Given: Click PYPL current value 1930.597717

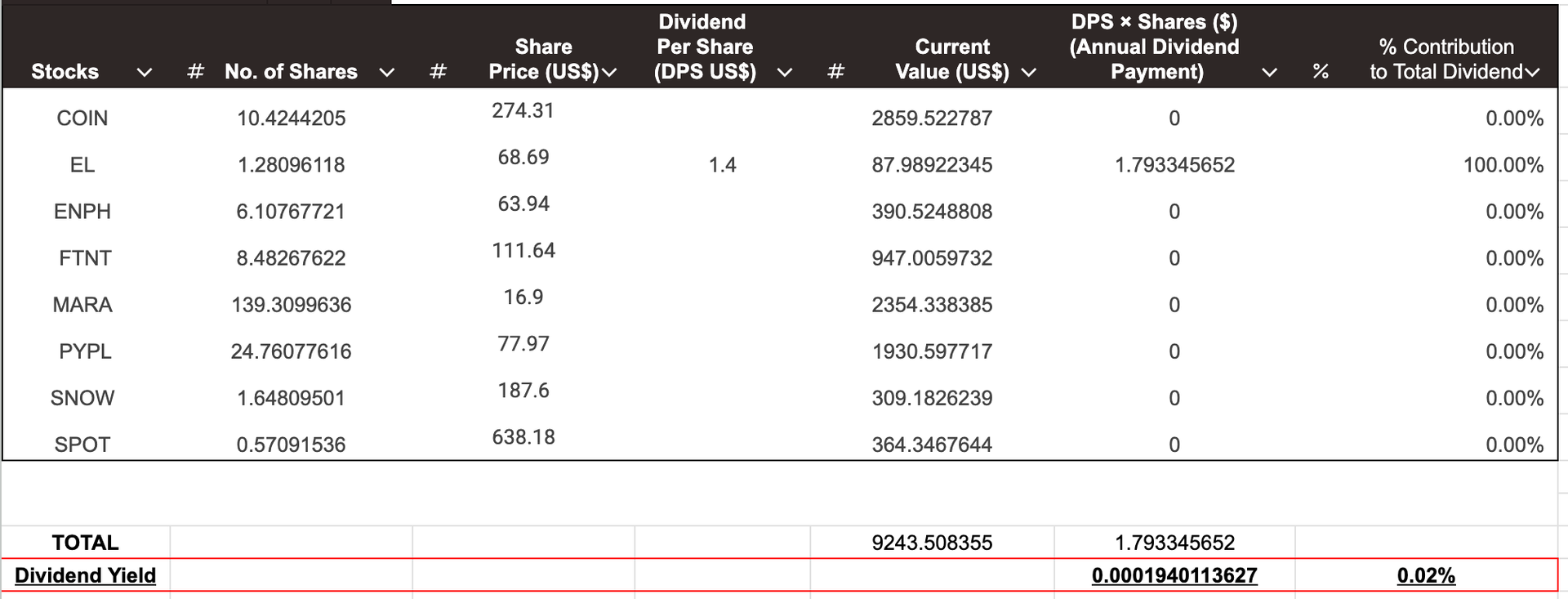Looking at the screenshot, I should [932, 351].
